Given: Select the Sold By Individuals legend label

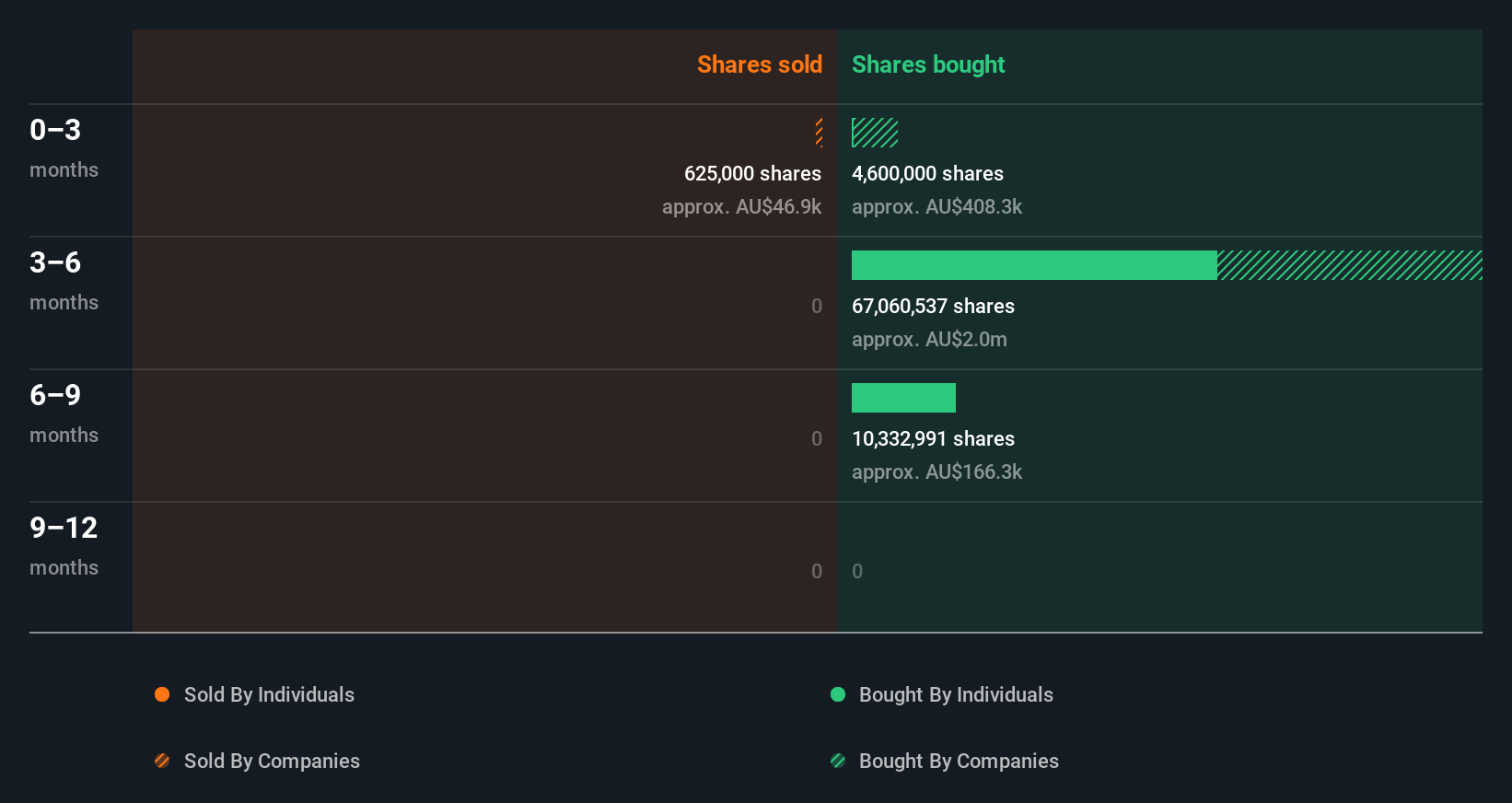Looking at the screenshot, I should click(269, 694).
